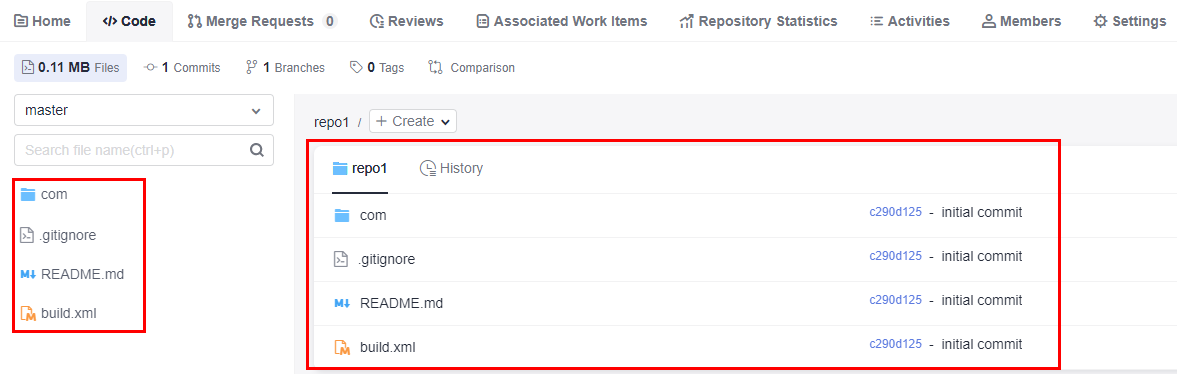1177x374 pixels.
Task: Switch to Merge Requests tab
Action: pyautogui.click(x=261, y=21)
